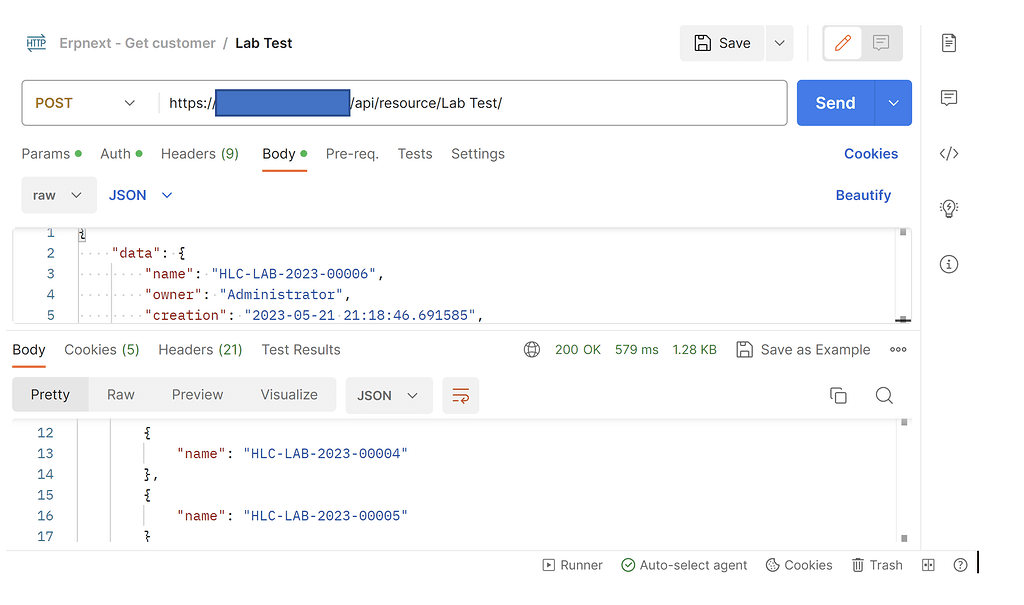Open the POST method dropdown
The image size is (1024, 605).
(x=86, y=103)
